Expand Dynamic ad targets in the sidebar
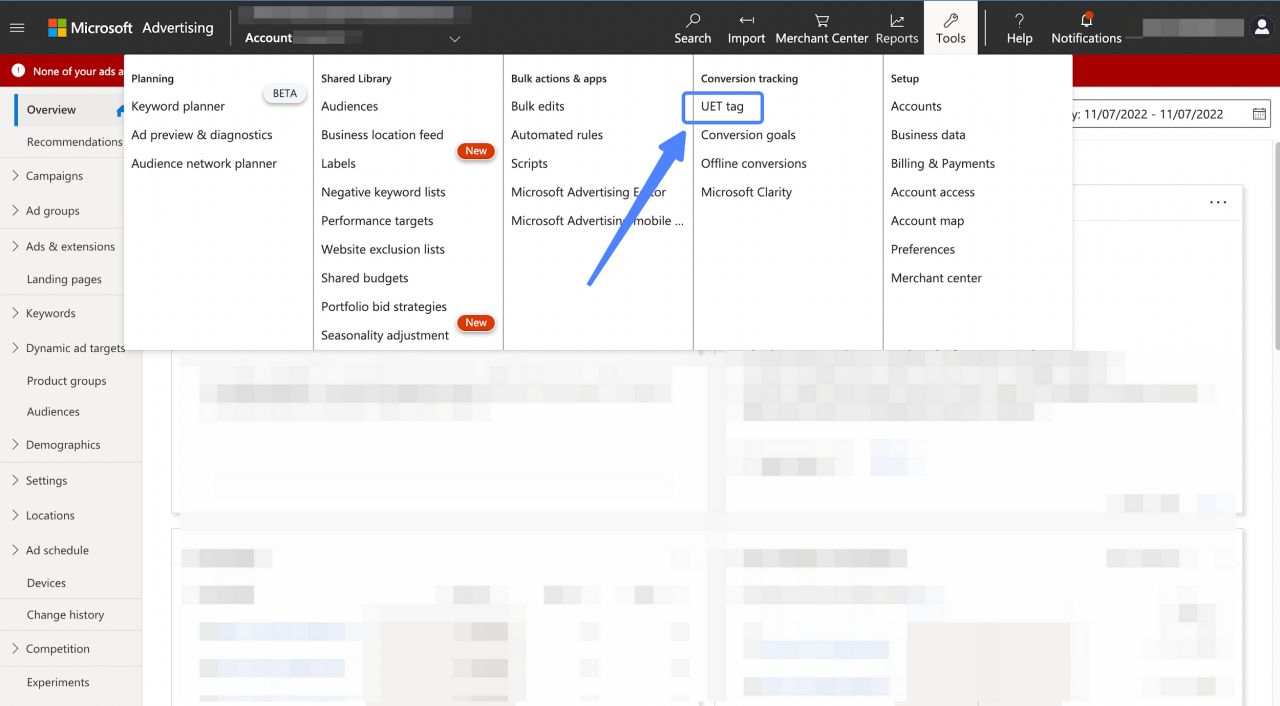The height and width of the screenshot is (706, 1280). [15, 348]
